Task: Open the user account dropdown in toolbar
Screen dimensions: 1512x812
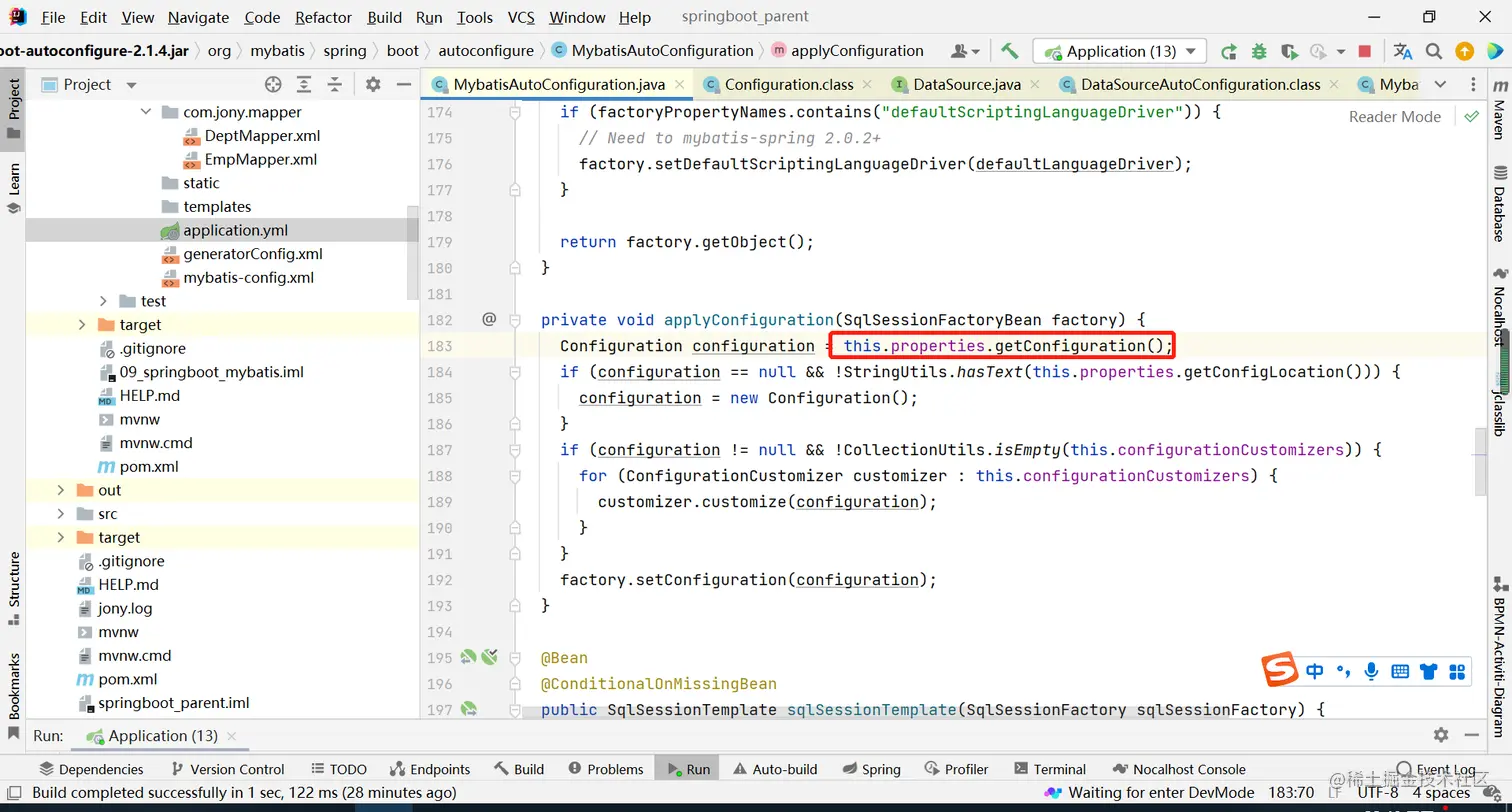Action: point(965,51)
